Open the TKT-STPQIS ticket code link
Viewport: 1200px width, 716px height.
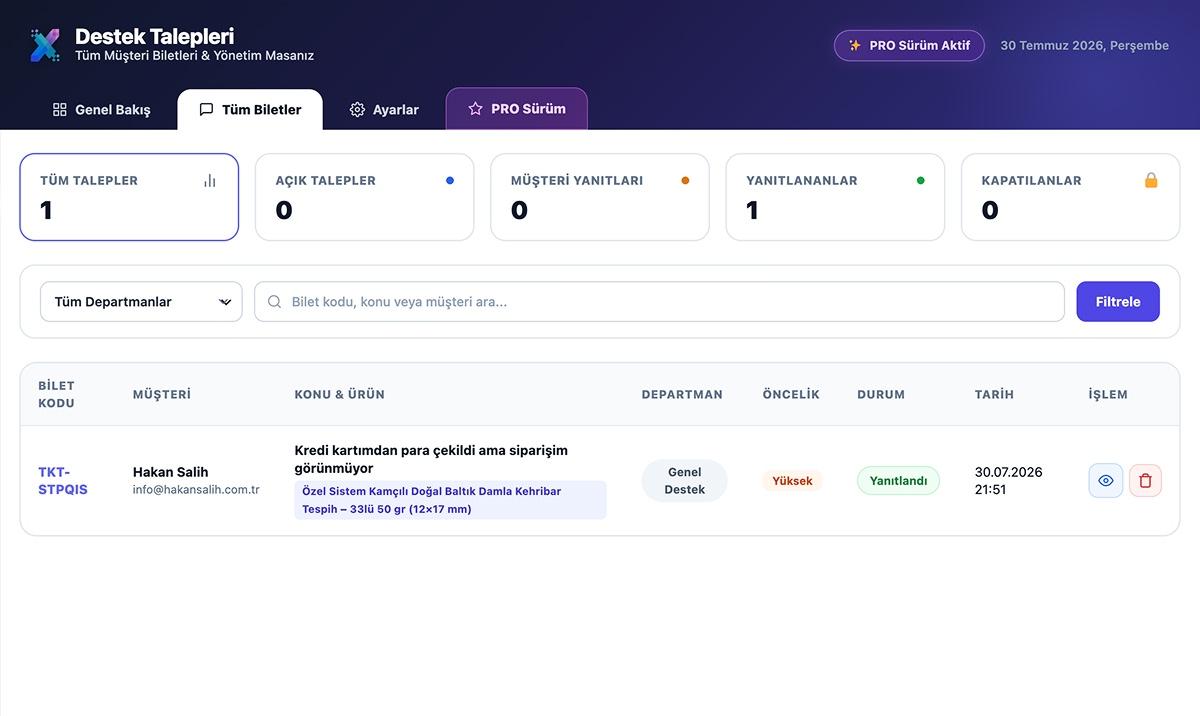point(63,481)
